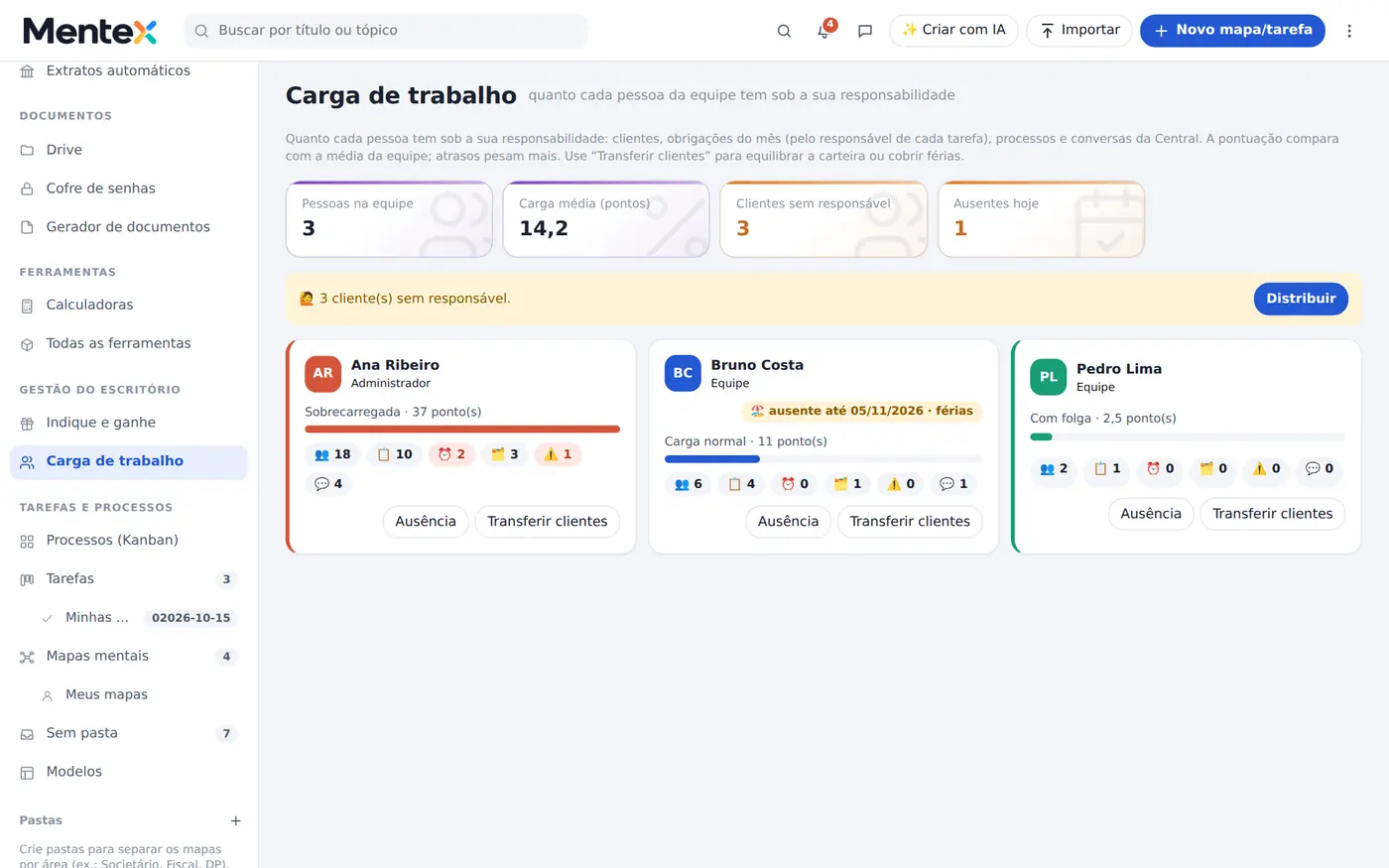This screenshot has height=868, width=1389.
Task: Click Bruno's 'ausente até 05/11/2026 · férias' badge
Action: click(x=861, y=412)
